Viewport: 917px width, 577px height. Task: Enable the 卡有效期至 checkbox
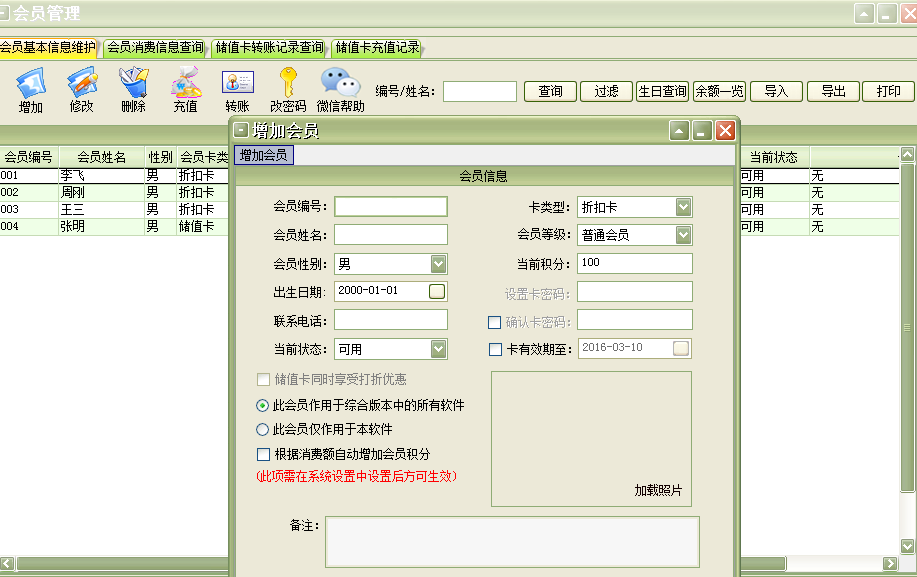tap(495, 349)
